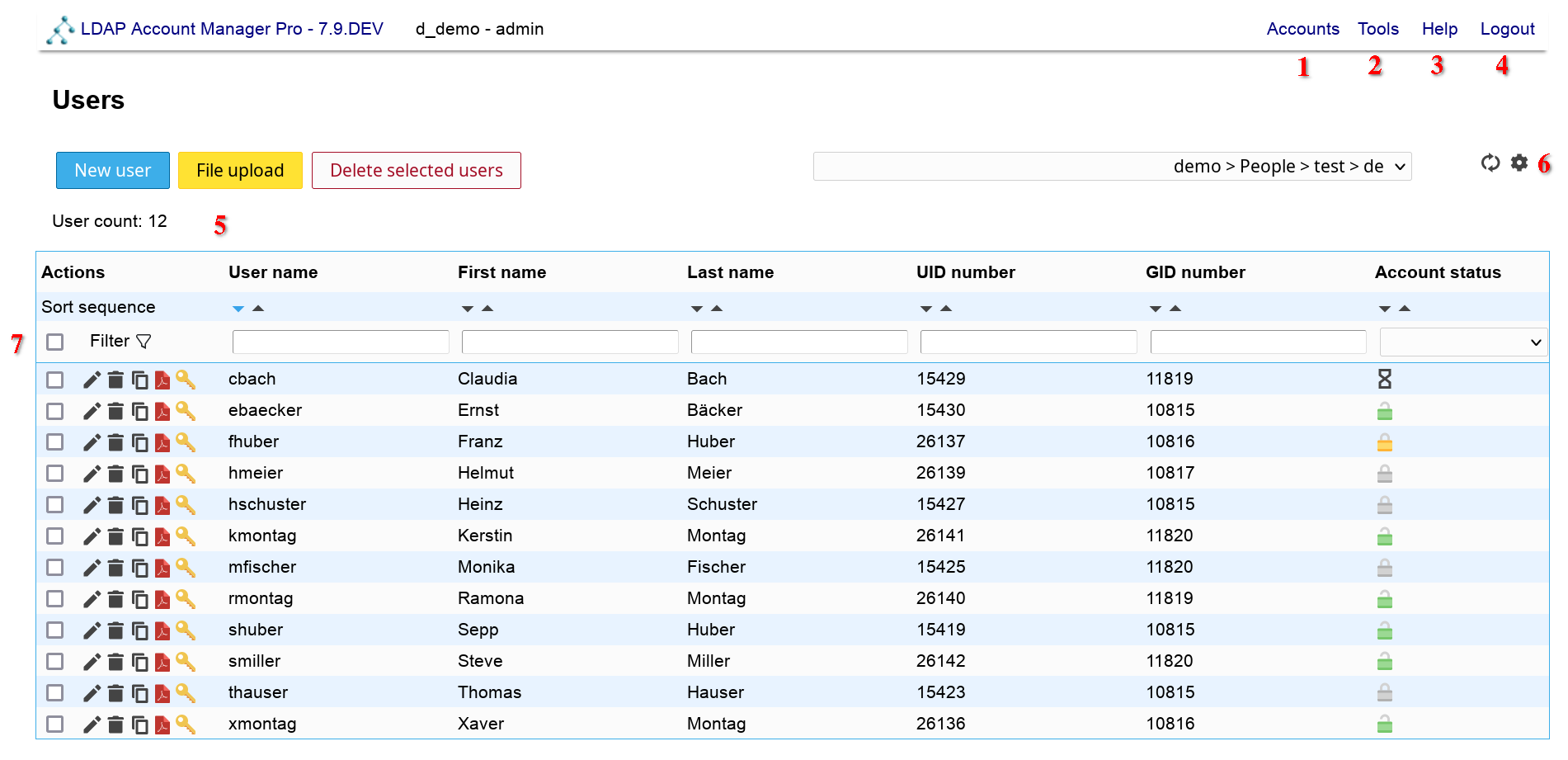Screen dimensions: 1568x760
Task: Open the Tools menu
Action: [x=1377, y=29]
